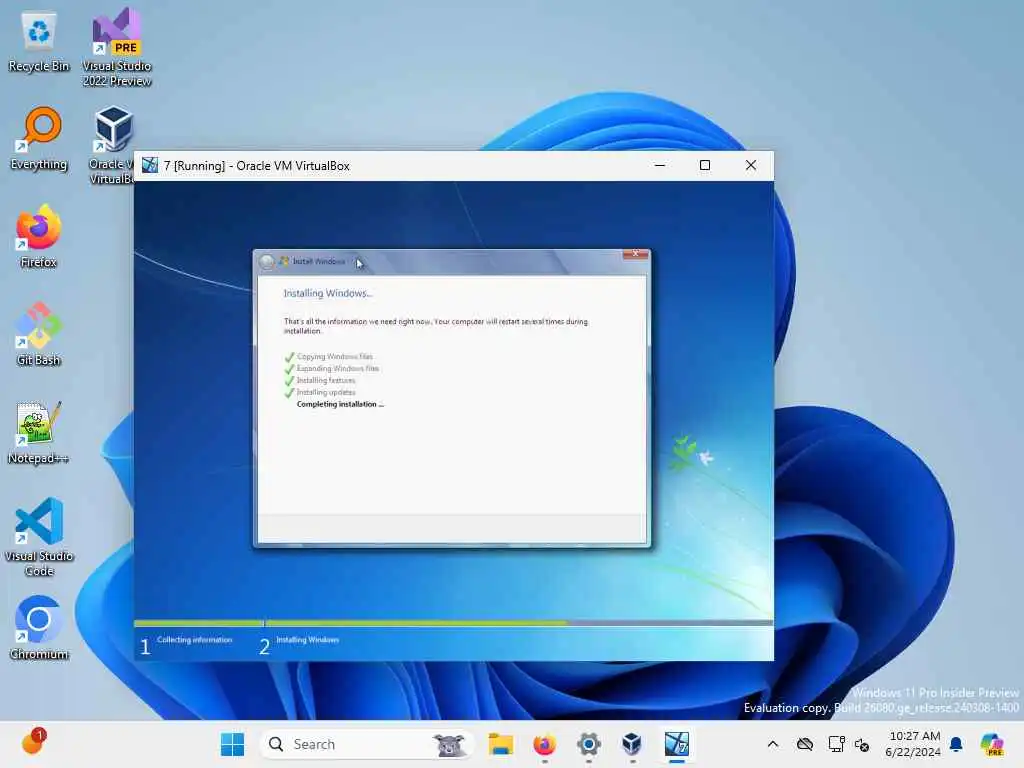Close the Install Windows dialog
Viewport: 1024px width, 768px height.
pyautogui.click(x=635, y=254)
